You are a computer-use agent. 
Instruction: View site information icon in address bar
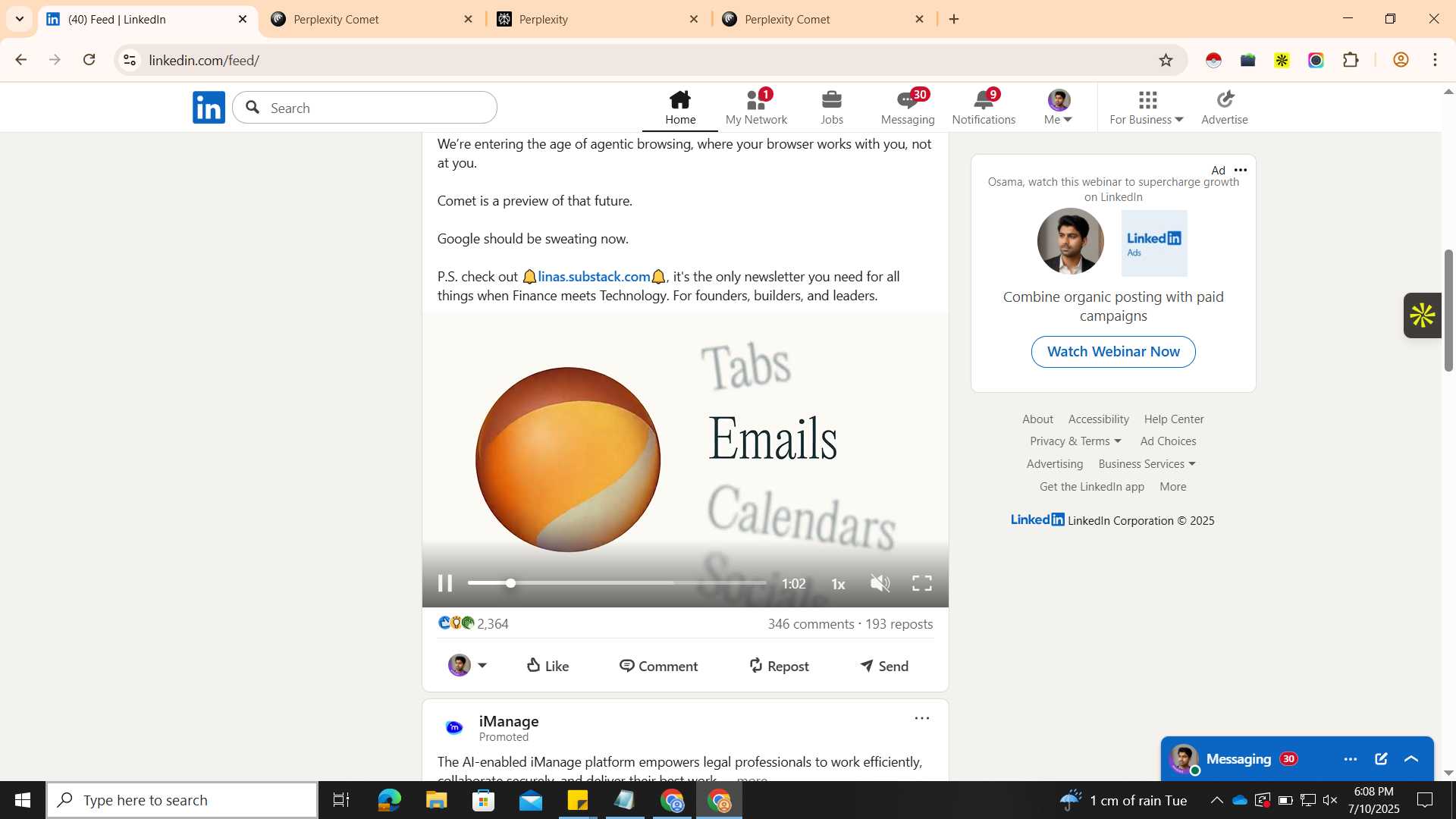pyautogui.click(x=130, y=60)
